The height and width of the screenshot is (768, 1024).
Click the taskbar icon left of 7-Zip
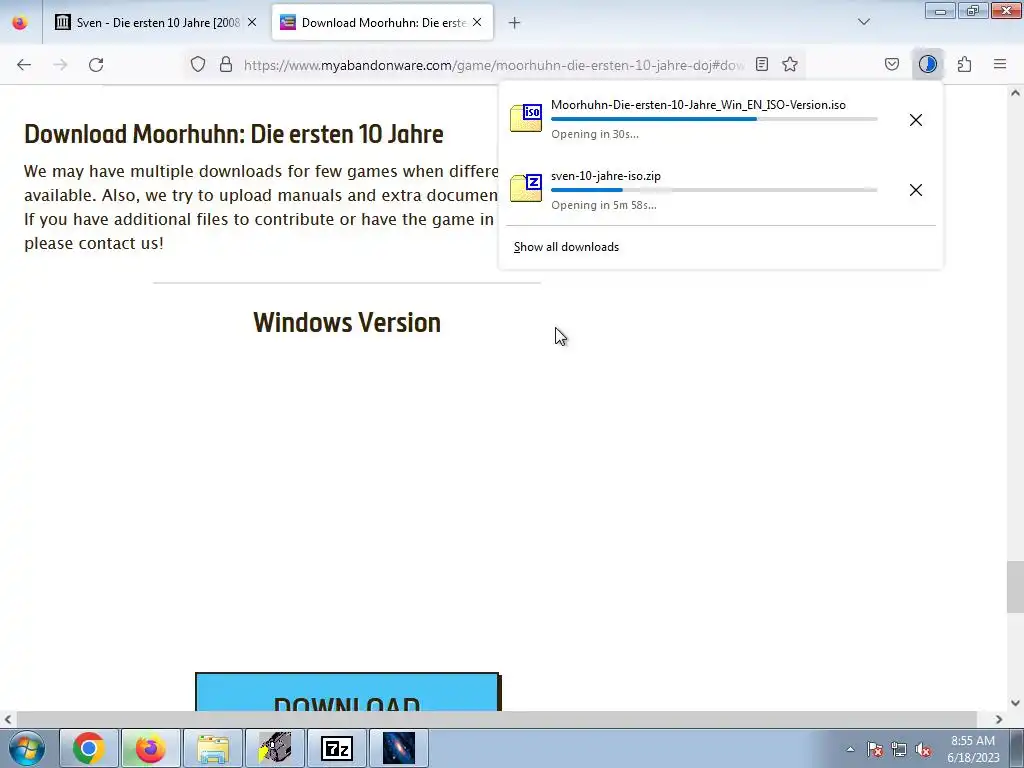tap(275, 748)
